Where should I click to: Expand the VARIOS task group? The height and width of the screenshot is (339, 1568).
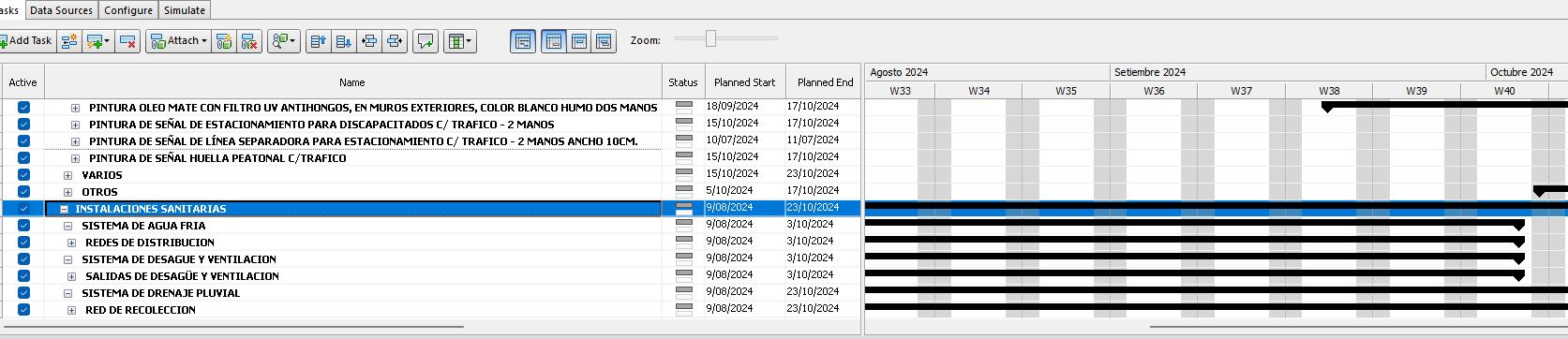click(x=67, y=175)
